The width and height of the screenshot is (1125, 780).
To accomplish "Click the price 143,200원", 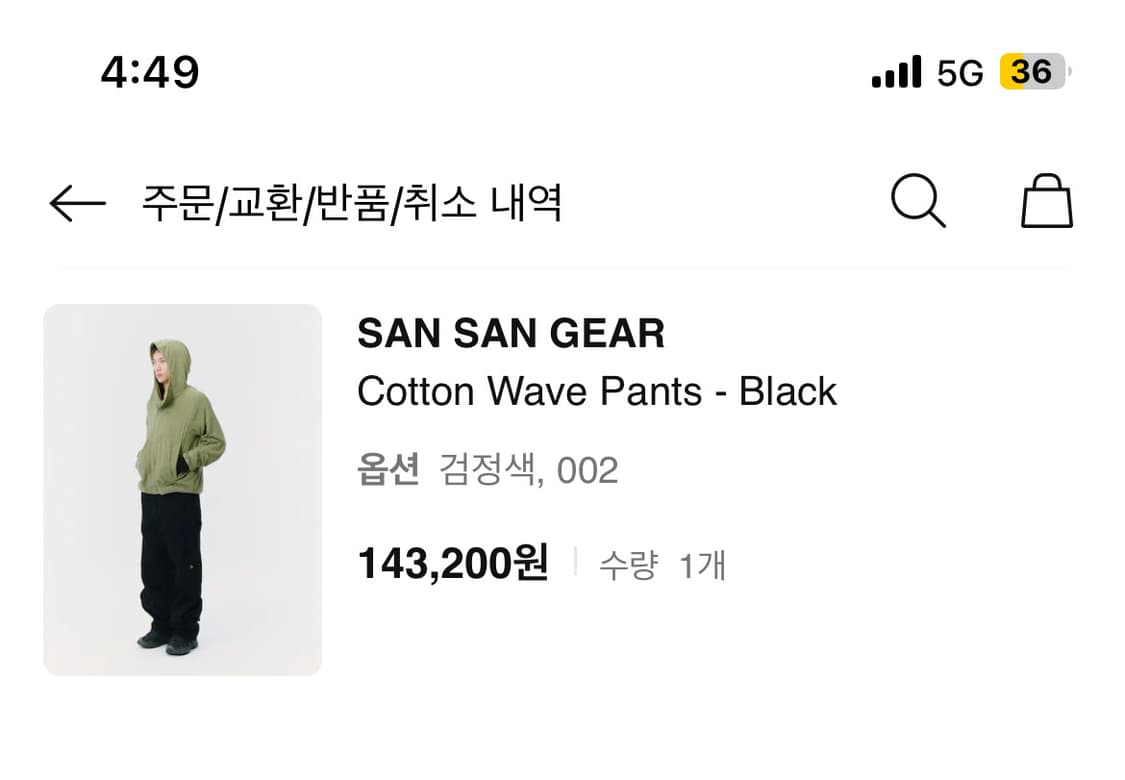I will [x=453, y=563].
